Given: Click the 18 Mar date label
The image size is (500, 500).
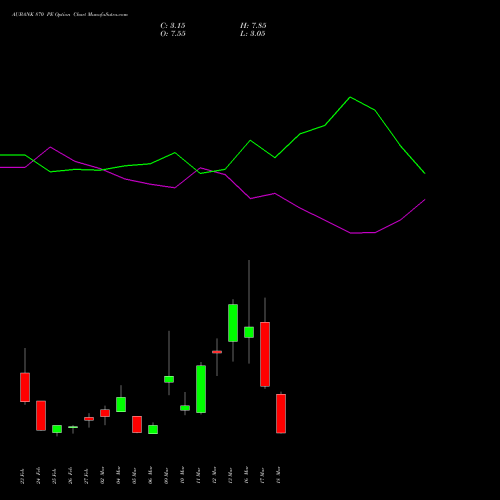Looking at the screenshot, I should click(278, 475).
